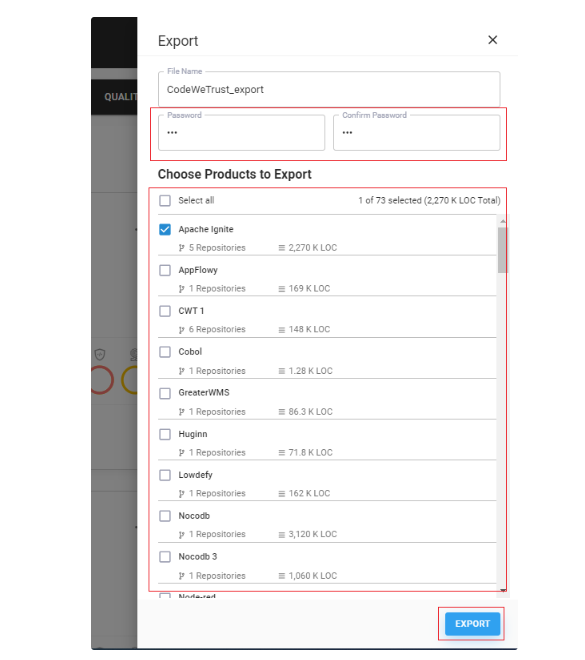Enable the Cobol product checkbox
Viewport: 585px width, 660px height.
[x=165, y=352]
